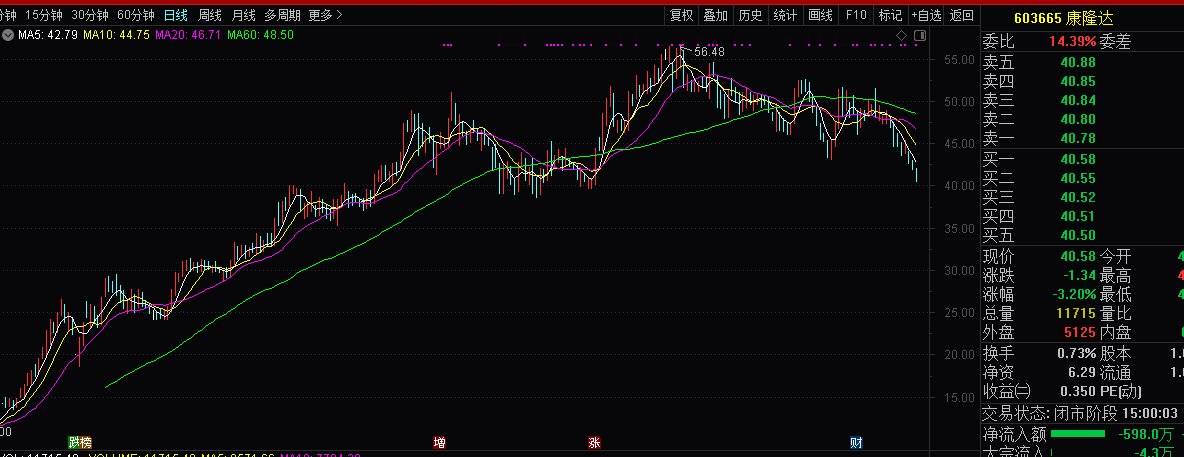Click the 叠加 overlay button
Screen dimensions: 1184x457
click(x=715, y=15)
